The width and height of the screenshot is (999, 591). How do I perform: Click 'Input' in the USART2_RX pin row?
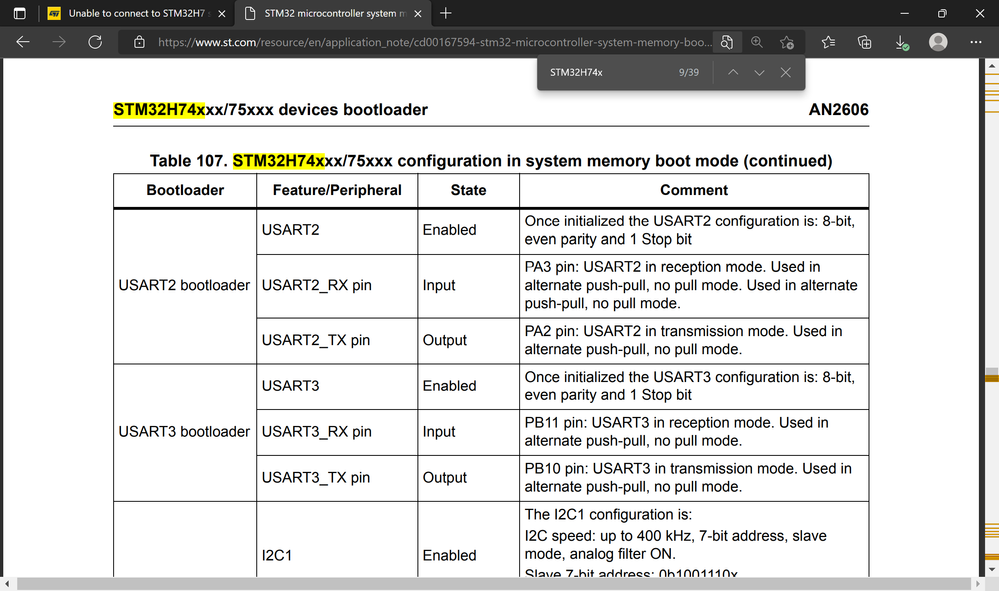click(439, 285)
